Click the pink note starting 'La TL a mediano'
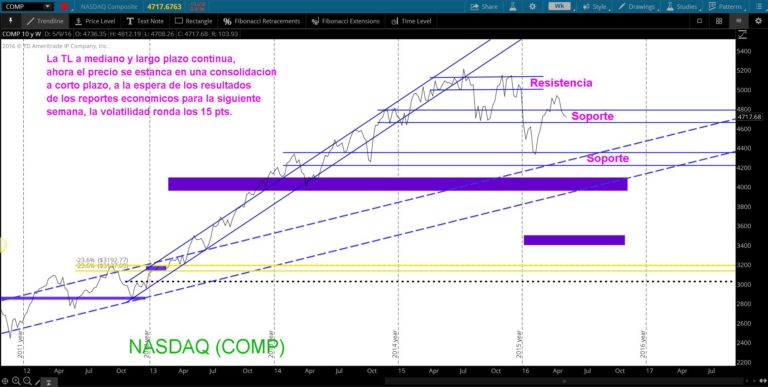The height and width of the screenshot is (387, 768). coord(162,85)
